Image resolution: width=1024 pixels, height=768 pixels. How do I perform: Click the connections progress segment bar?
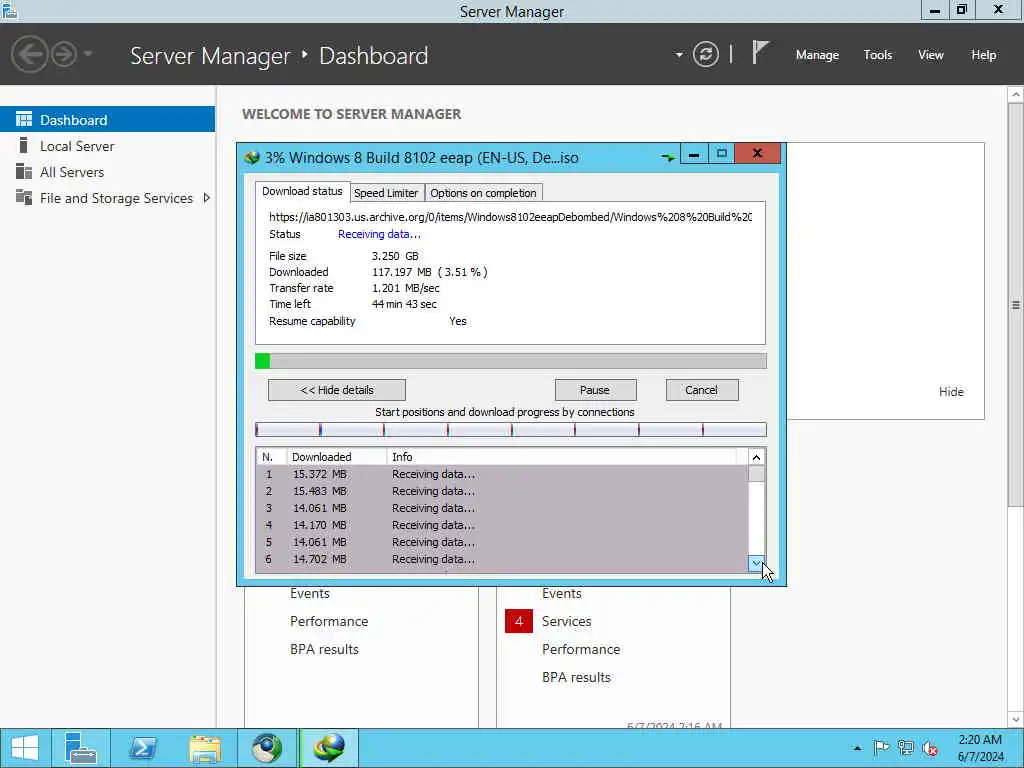tap(511, 429)
